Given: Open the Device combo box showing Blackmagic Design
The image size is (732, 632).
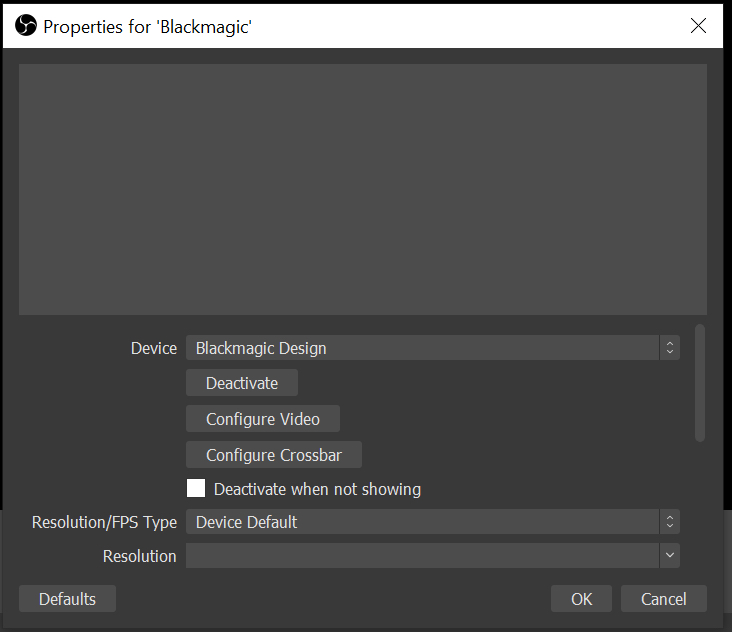Looking at the screenshot, I should click(420, 348).
